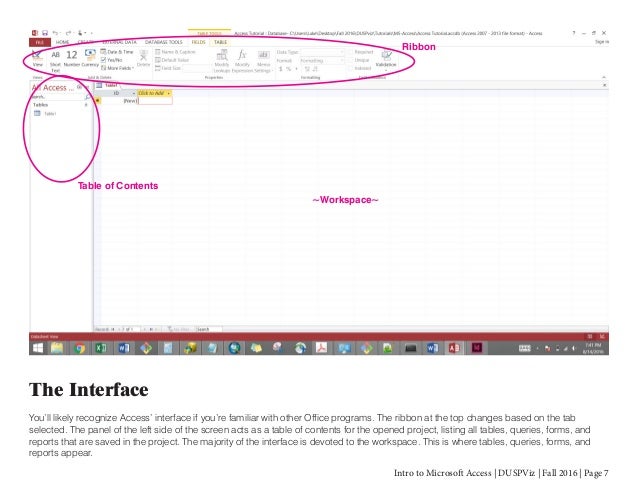Click the Delete field button
Viewport: 638px width, 493px height.
point(143,59)
